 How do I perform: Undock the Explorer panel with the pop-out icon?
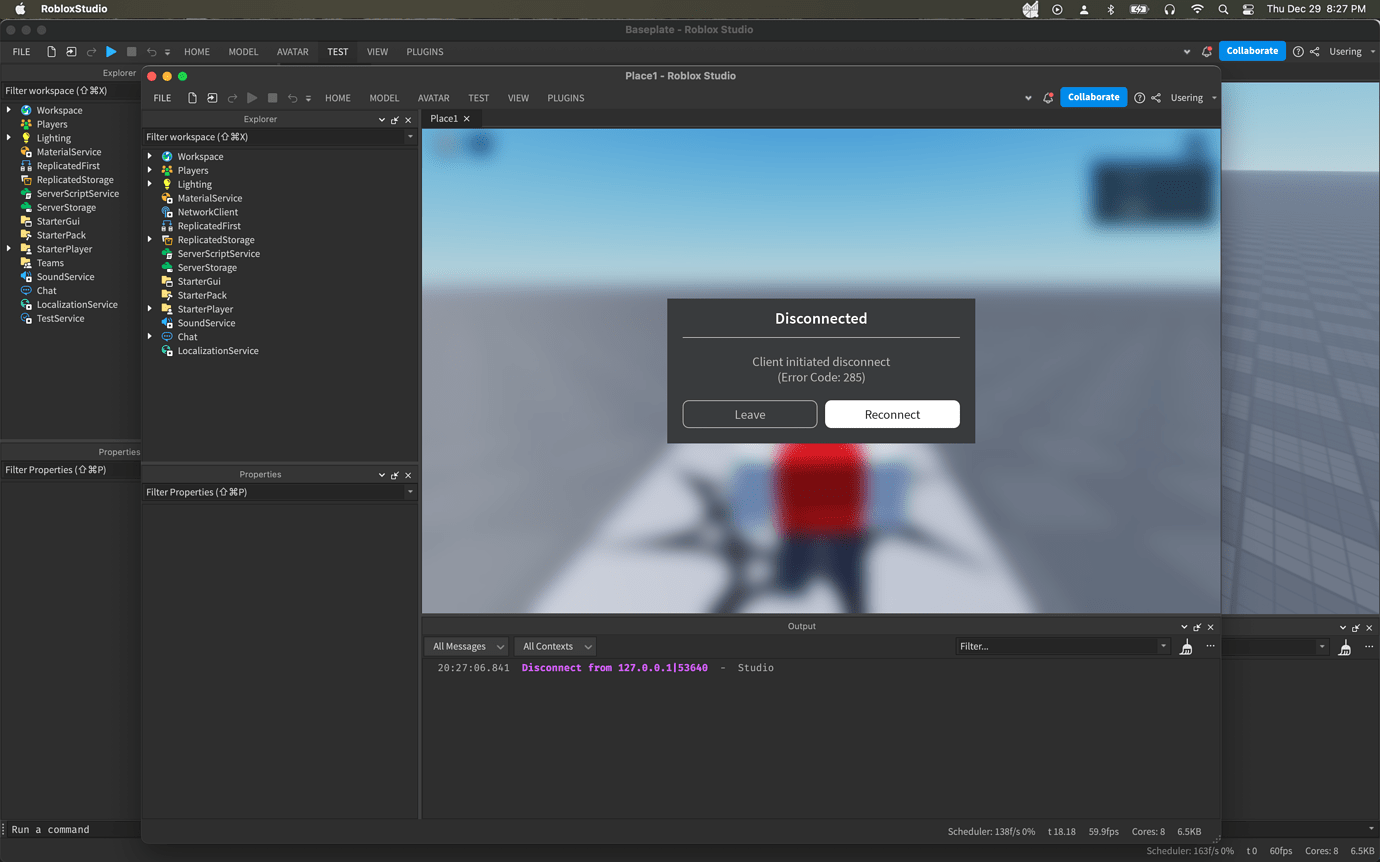click(394, 119)
